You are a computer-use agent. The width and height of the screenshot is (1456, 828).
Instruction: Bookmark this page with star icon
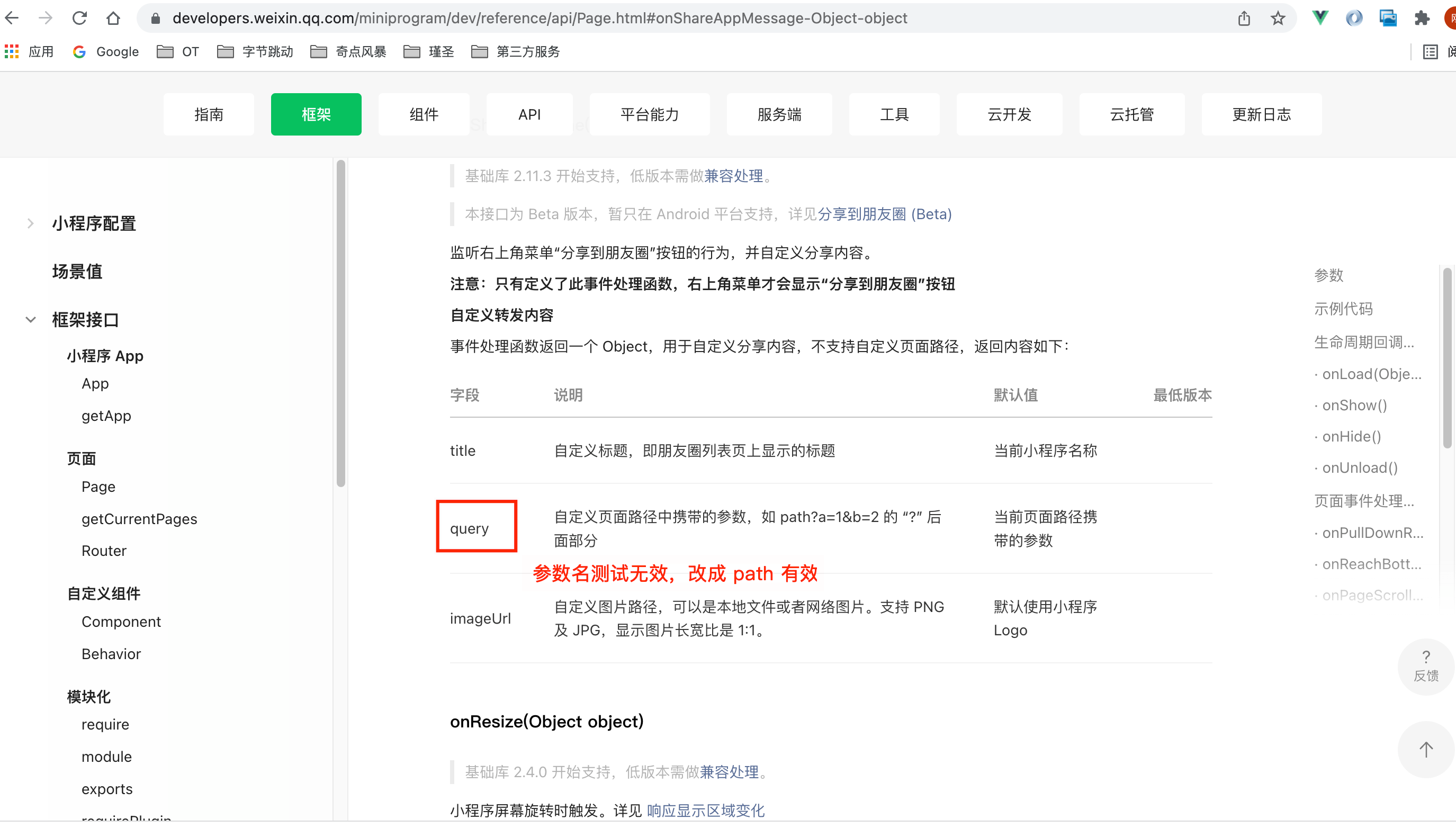pyautogui.click(x=1278, y=18)
